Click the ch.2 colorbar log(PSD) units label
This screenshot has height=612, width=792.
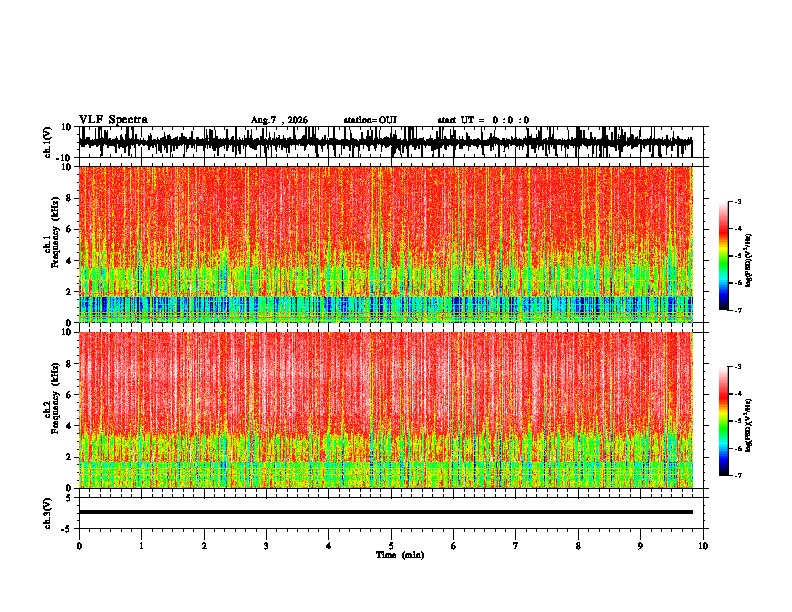click(x=749, y=426)
